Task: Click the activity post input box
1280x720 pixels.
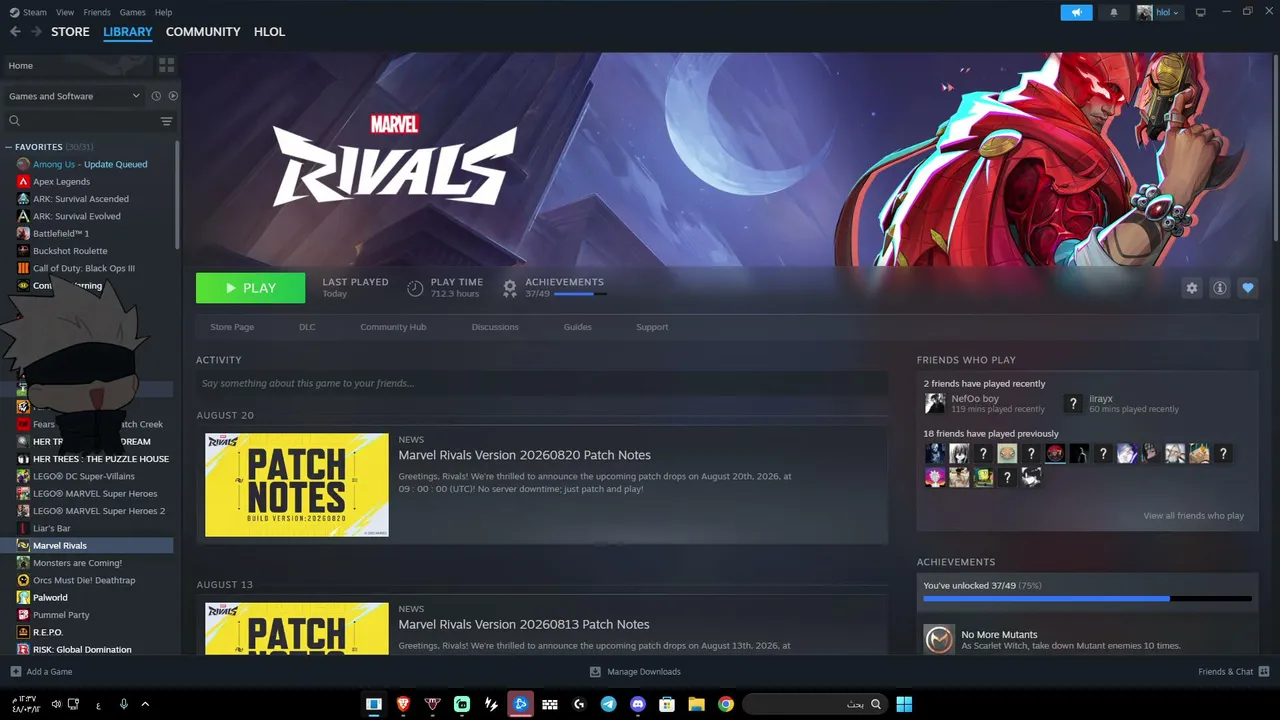Action: (542, 383)
